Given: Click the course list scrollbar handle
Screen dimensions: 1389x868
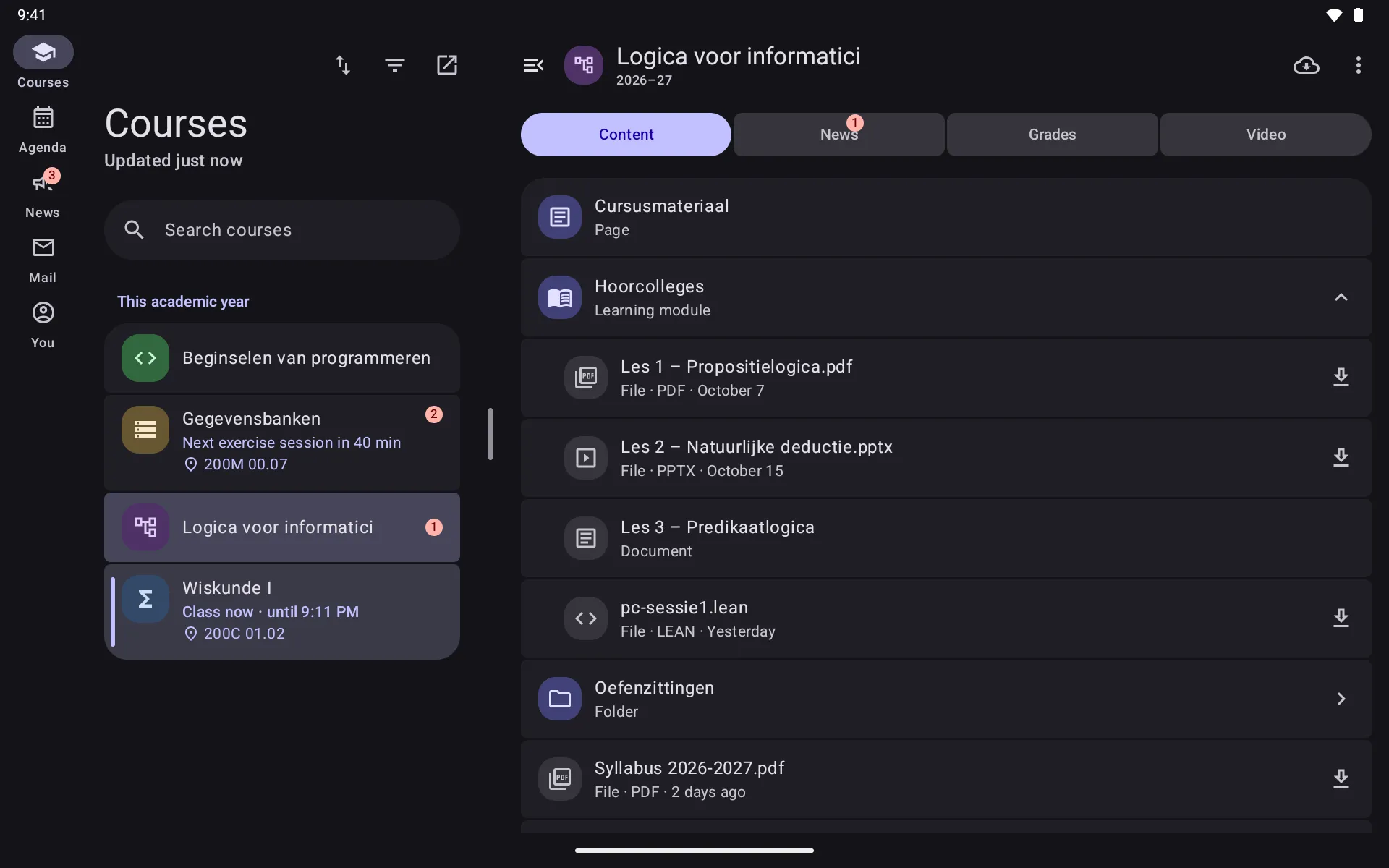Looking at the screenshot, I should coord(490,434).
